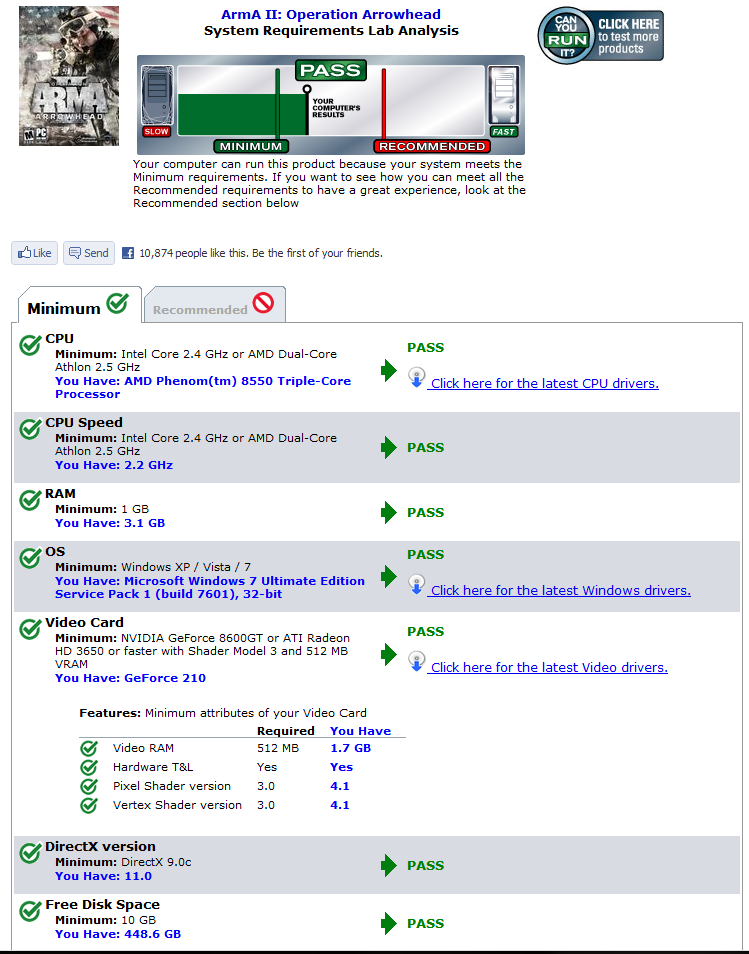Click the green checkmark beside Free Disk Space
The height and width of the screenshot is (954, 749).
click(x=30, y=911)
